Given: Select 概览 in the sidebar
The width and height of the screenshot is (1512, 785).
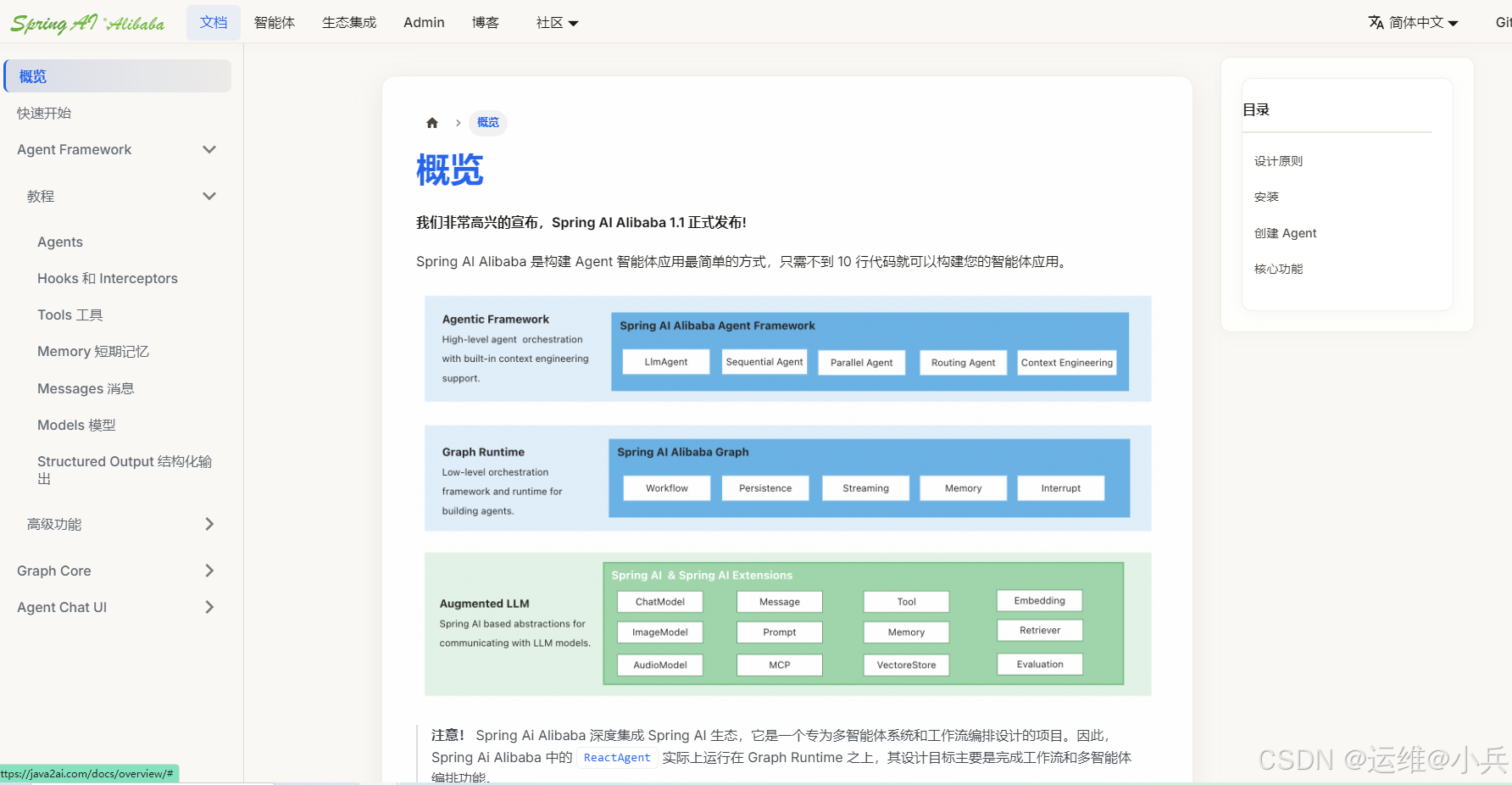Looking at the screenshot, I should pos(118,76).
